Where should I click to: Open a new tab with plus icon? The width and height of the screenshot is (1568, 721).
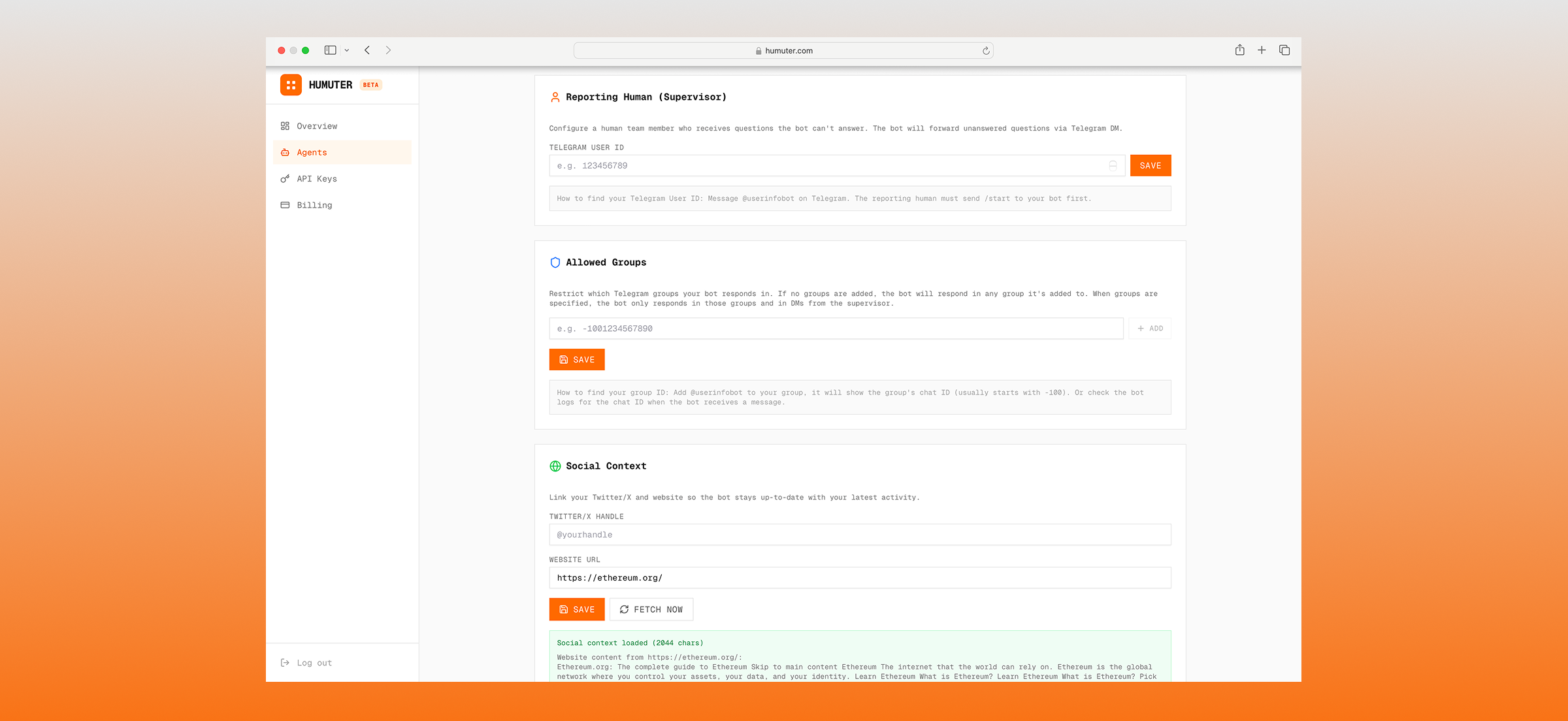[x=1262, y=50]
